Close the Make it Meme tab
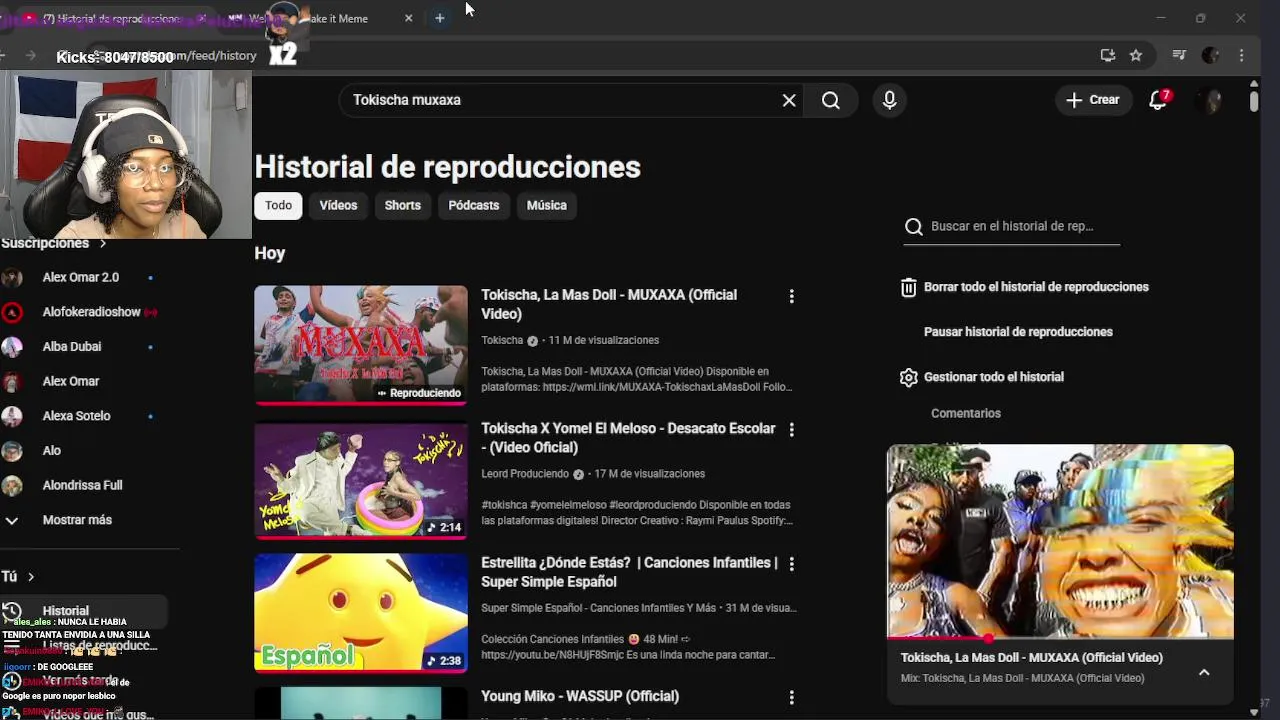 coord(408,18)
